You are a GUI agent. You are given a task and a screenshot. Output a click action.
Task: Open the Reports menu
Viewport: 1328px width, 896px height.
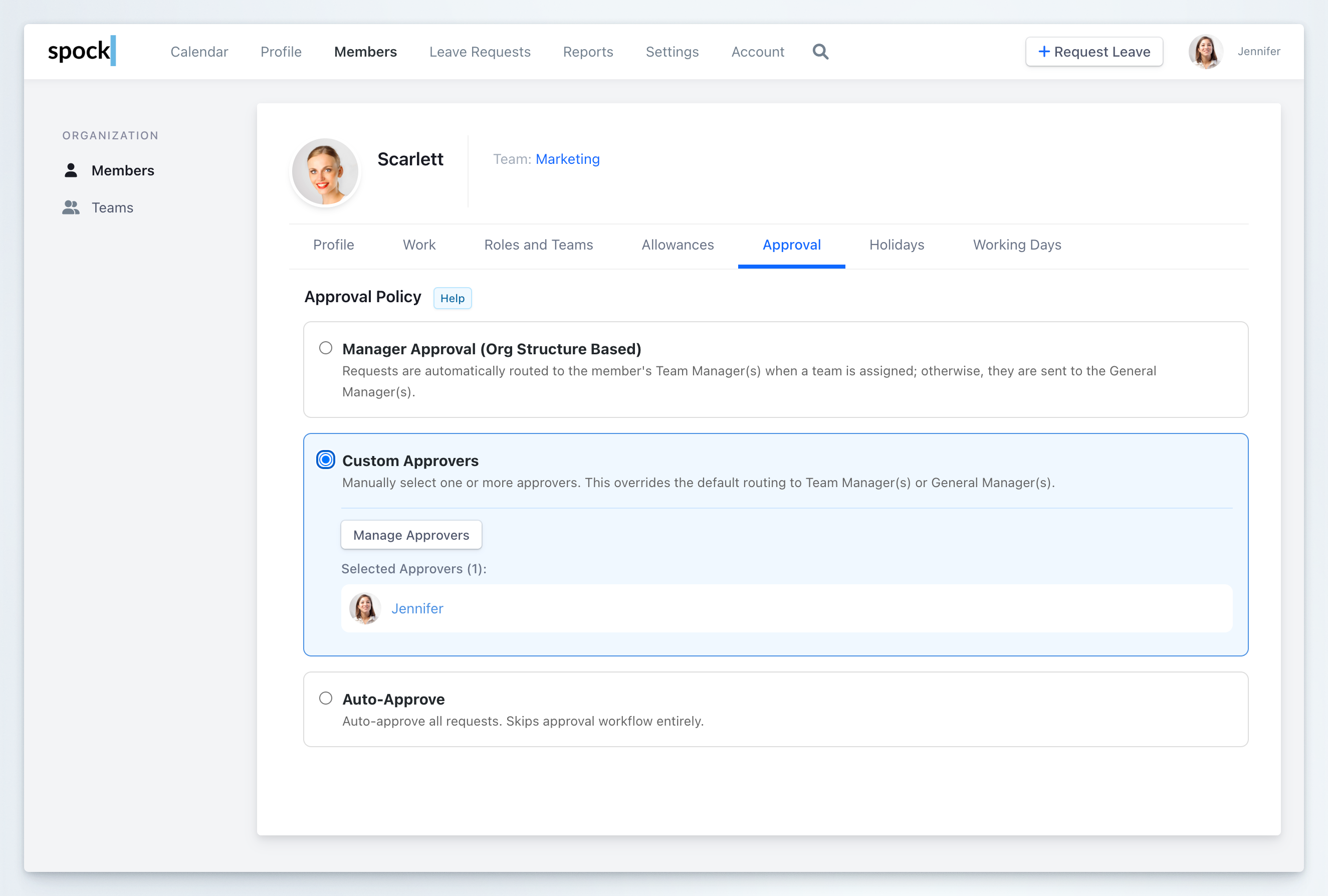(588, 52)
